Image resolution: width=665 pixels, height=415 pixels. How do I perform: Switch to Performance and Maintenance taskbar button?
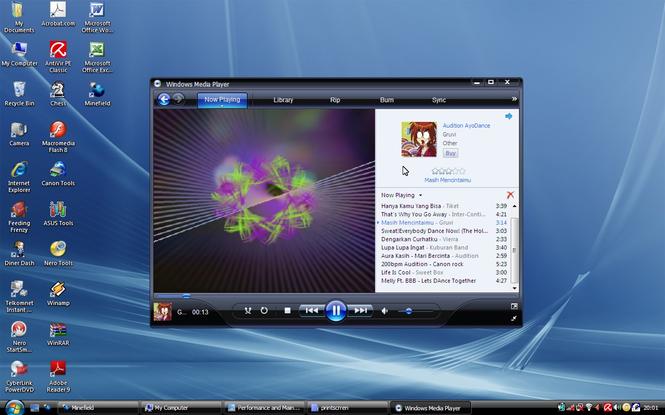tap(264, 408)
